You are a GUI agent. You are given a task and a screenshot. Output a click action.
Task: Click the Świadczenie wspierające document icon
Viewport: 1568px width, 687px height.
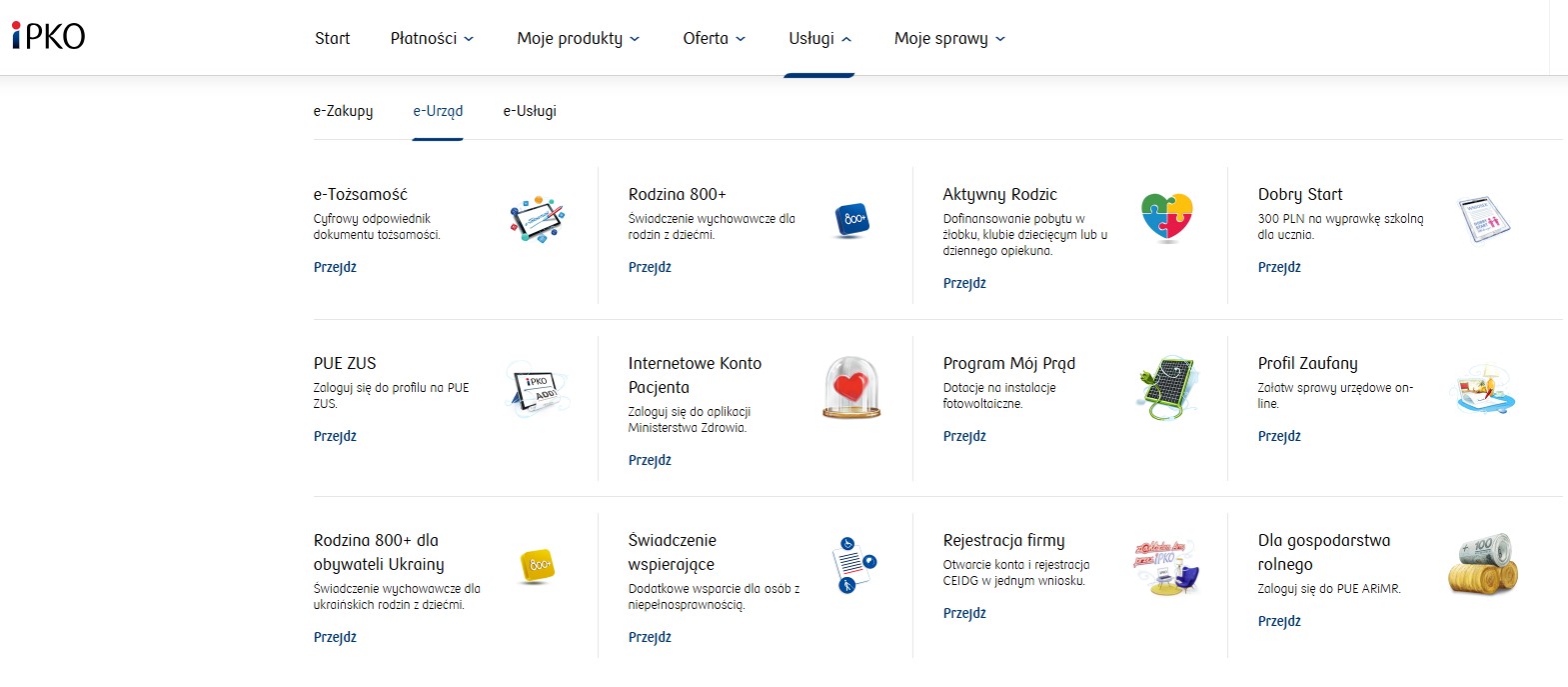coord(852,565)
